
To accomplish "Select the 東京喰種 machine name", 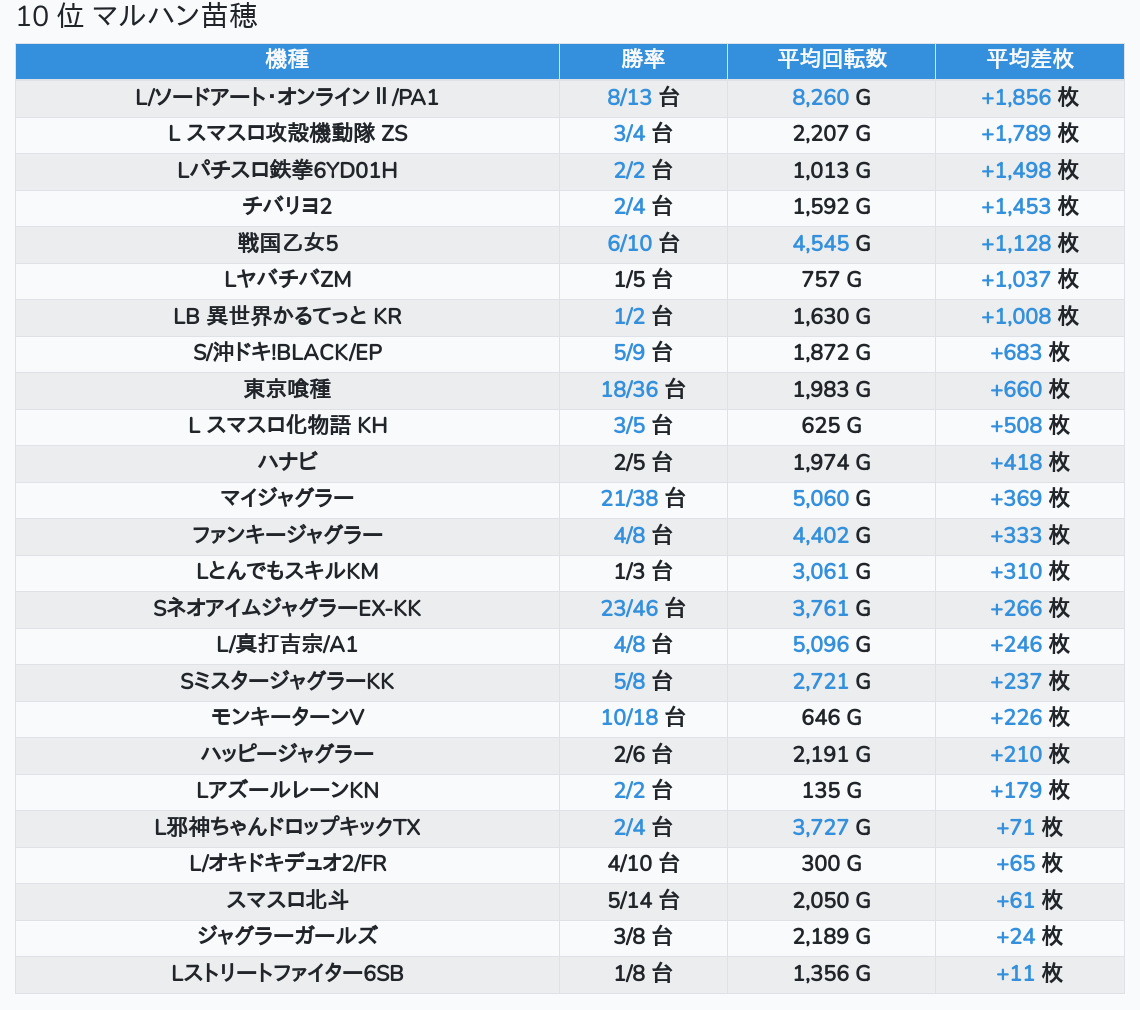I will 287,389.
